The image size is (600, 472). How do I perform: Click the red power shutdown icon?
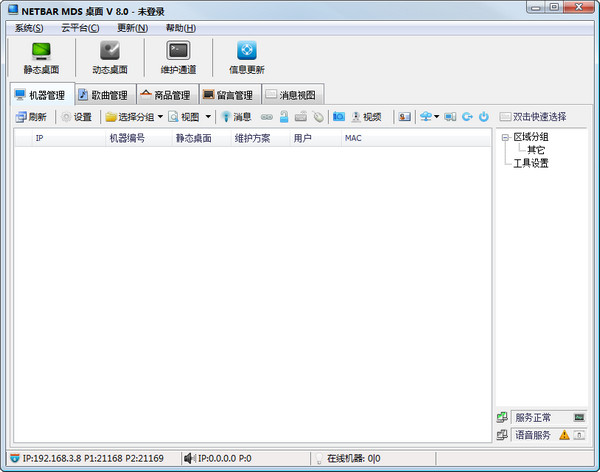(x=484, y=117)
